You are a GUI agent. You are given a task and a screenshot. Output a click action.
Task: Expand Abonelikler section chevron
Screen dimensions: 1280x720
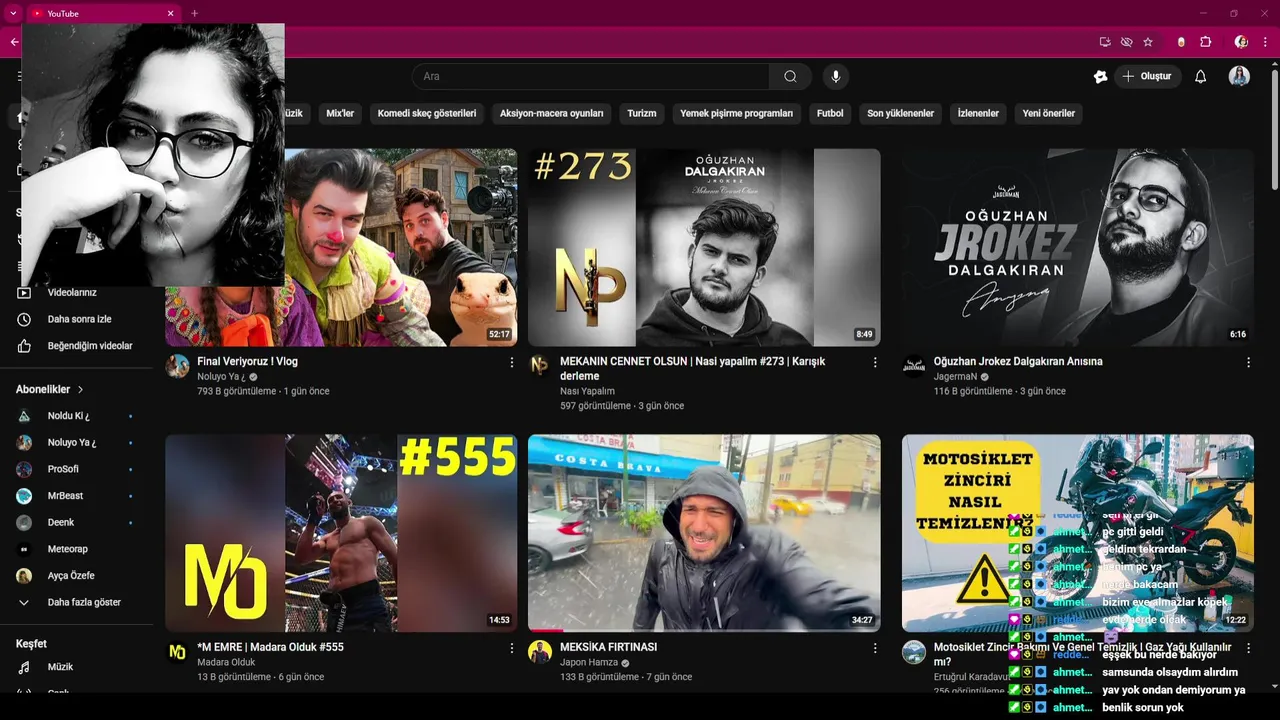click(x=81, y=389)
